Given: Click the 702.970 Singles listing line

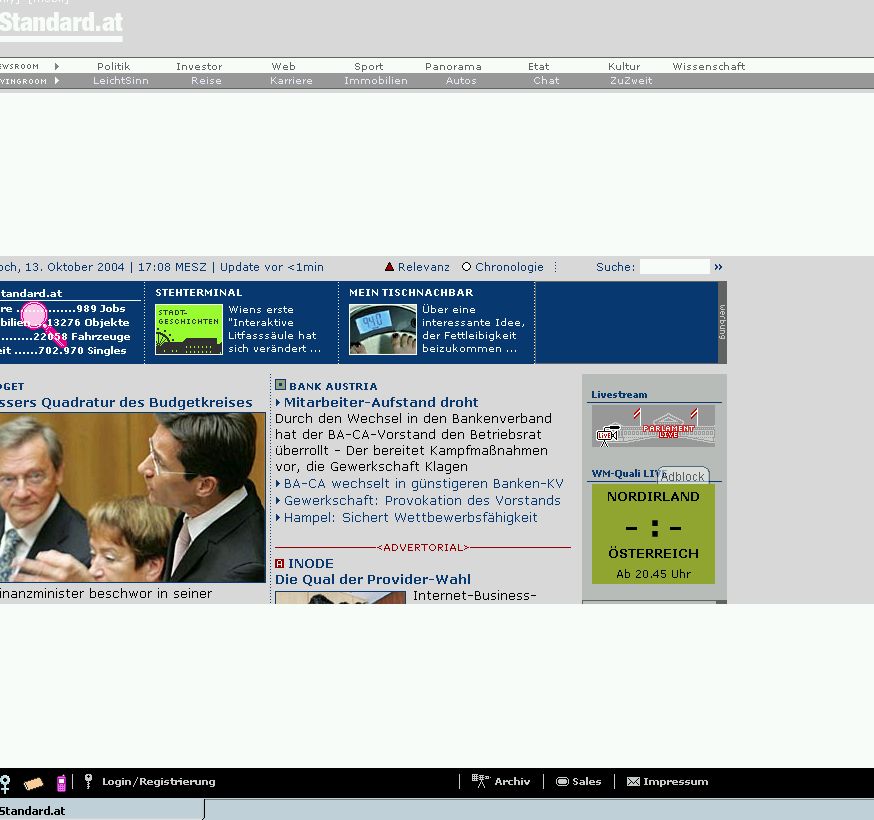Looking at the screenshot, I should (x=63, y=350).
